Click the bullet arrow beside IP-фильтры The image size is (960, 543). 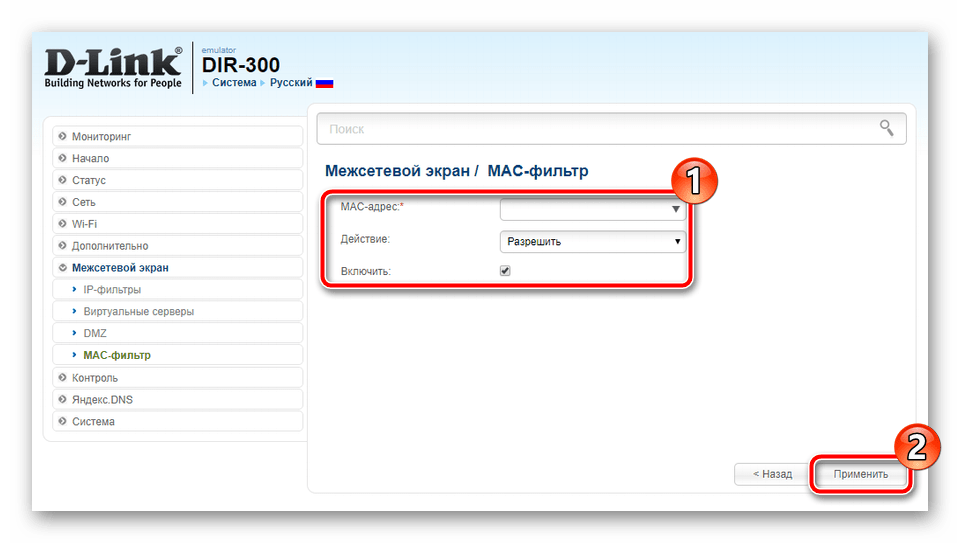click(x=75, y=289)
